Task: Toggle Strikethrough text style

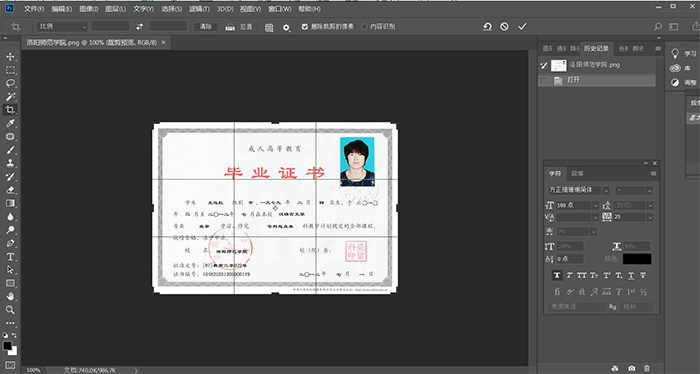Action: [x=643, y=275]
